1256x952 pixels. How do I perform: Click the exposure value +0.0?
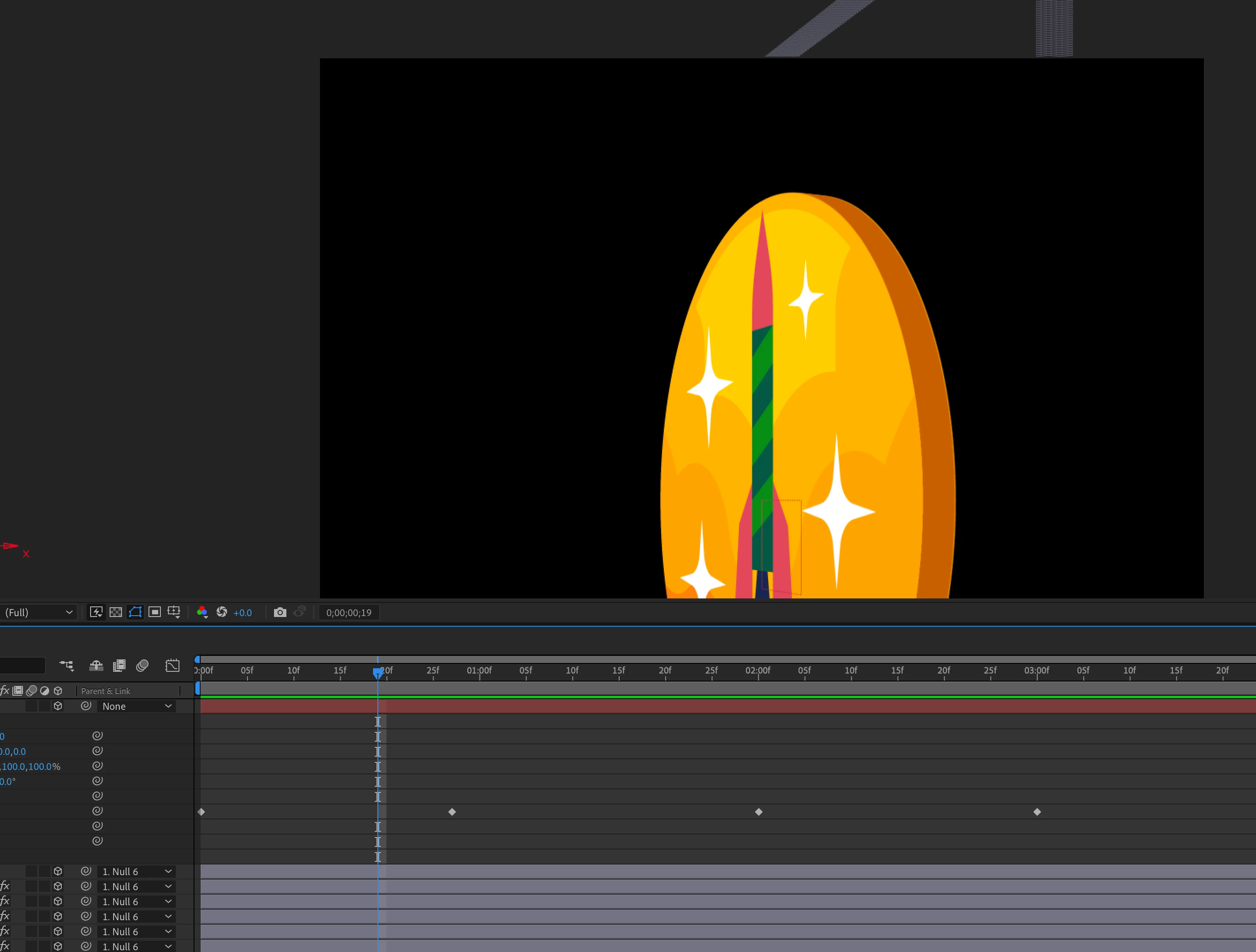coord(243,613)
